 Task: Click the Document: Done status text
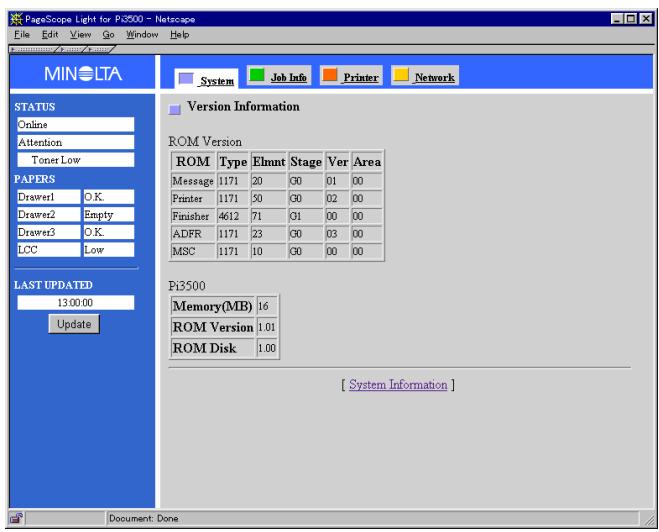[x=143, y=518]
